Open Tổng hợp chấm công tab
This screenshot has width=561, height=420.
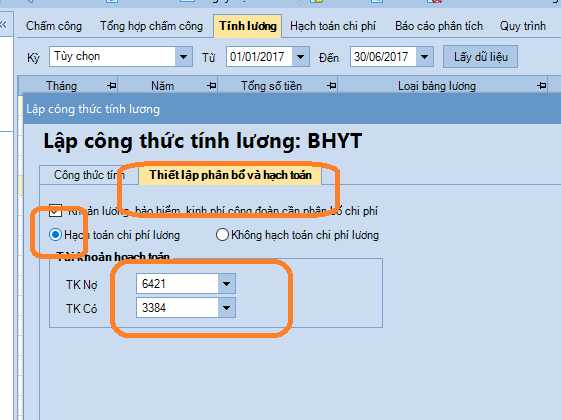point(151,26)
